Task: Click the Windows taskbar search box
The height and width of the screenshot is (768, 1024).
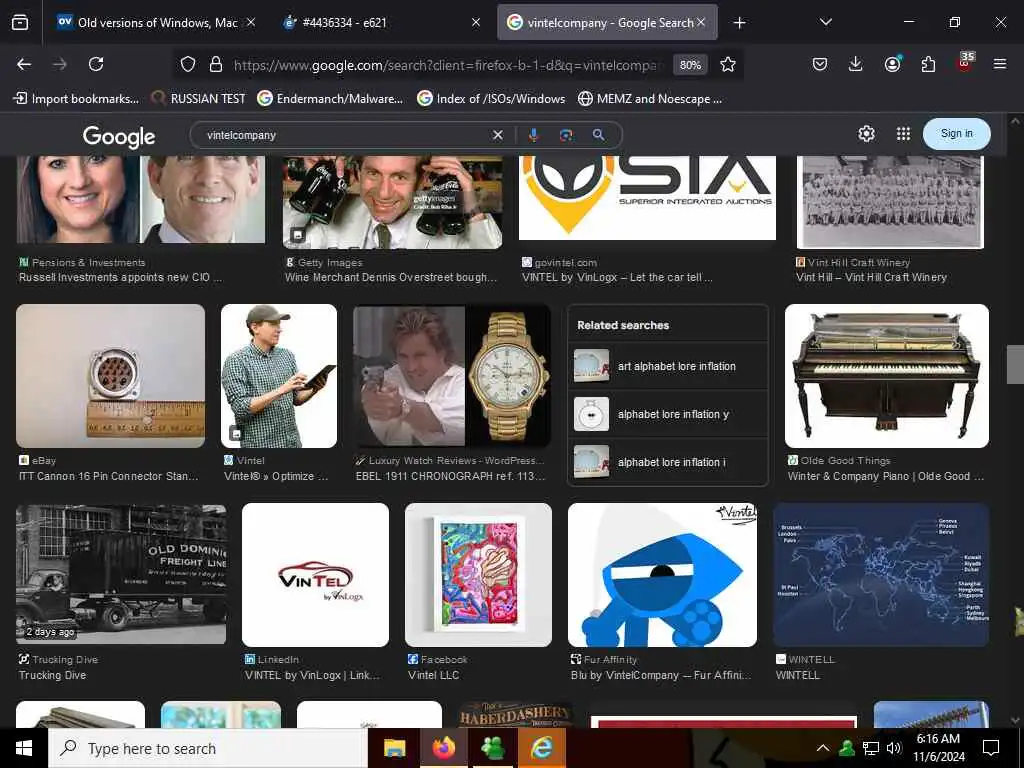Action: 208,748
